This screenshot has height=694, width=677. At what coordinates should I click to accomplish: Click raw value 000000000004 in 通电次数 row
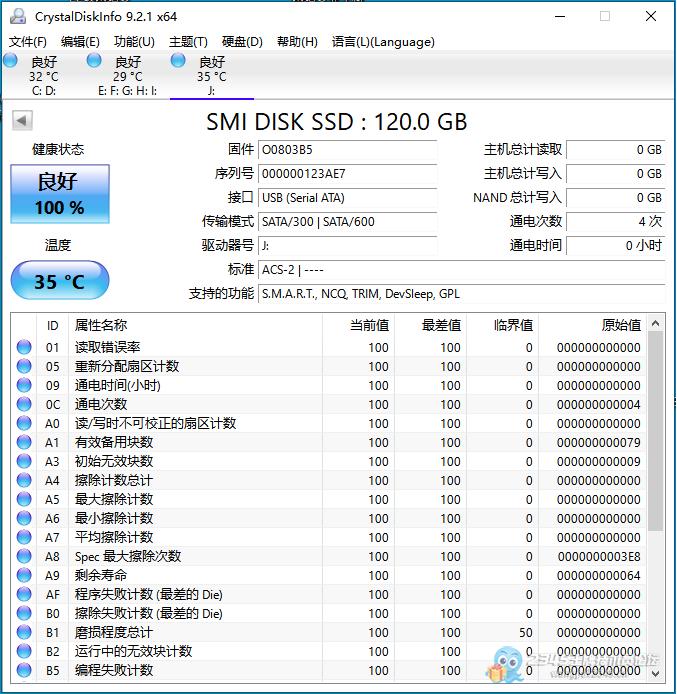599,405
